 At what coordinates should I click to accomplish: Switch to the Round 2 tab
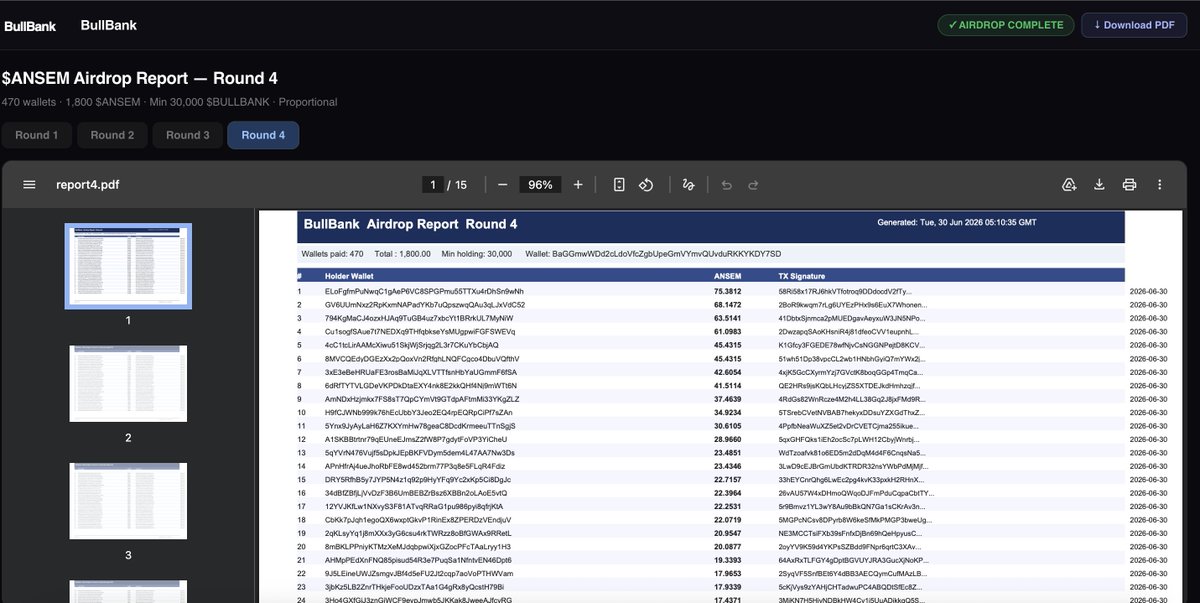pyautogui.click(x=112, y=135)
